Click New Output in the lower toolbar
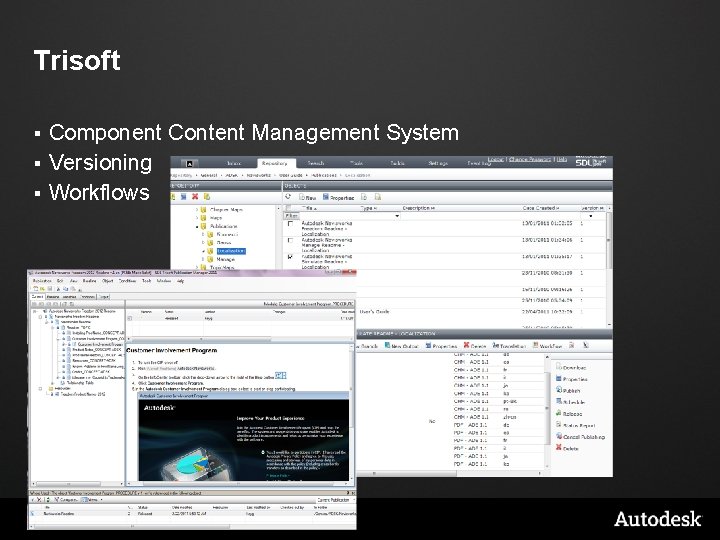Viewport: 720px width, 540px height. [x=401, y=346]
